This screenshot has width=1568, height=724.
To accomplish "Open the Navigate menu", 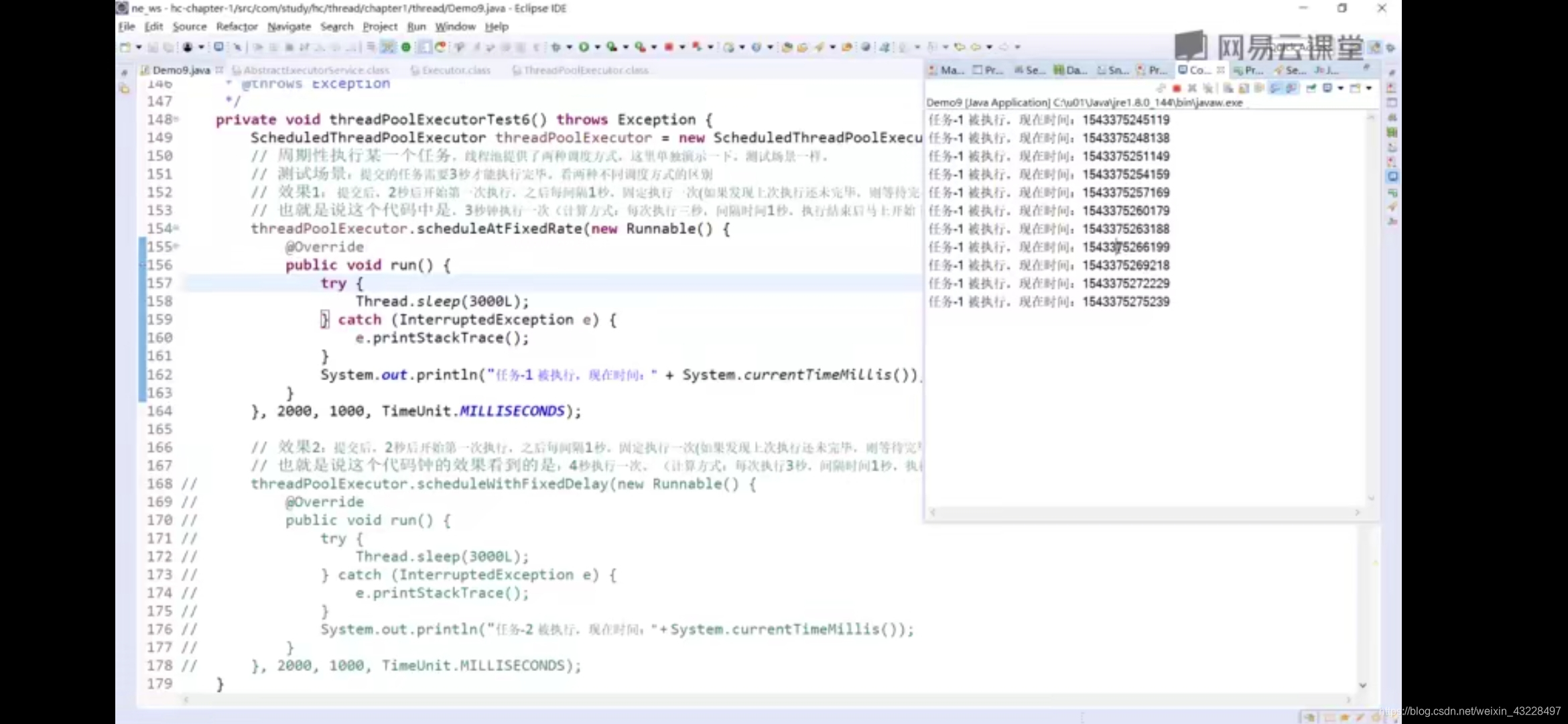I will (x=289, y=26).
